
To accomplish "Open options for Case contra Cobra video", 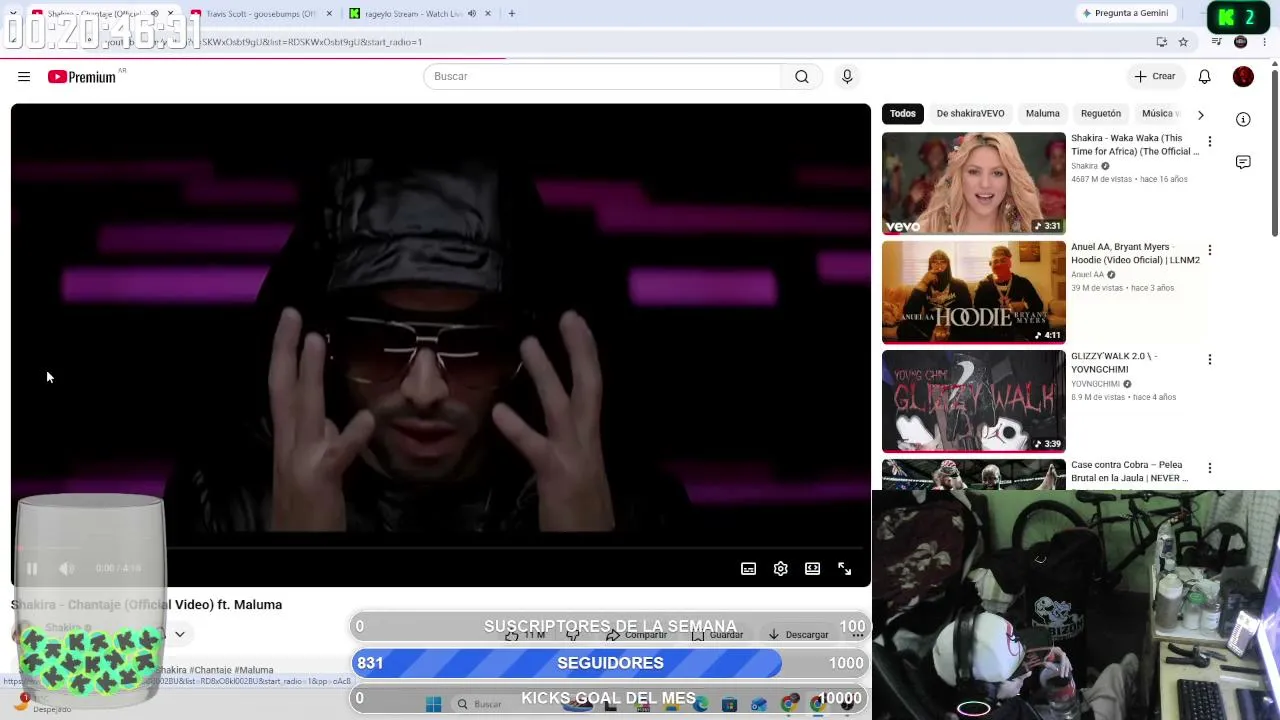I will pyautogui.click(x=1210, y=469).
